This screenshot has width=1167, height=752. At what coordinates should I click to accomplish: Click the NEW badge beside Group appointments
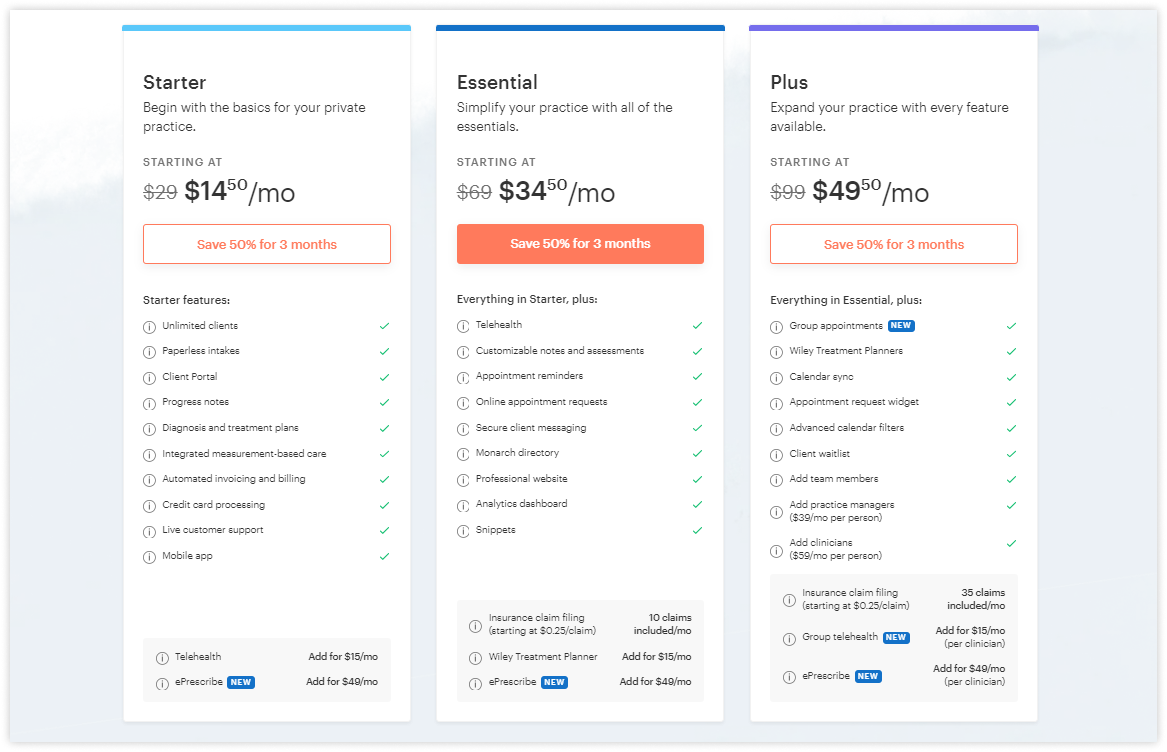click(x=901, y=325)
